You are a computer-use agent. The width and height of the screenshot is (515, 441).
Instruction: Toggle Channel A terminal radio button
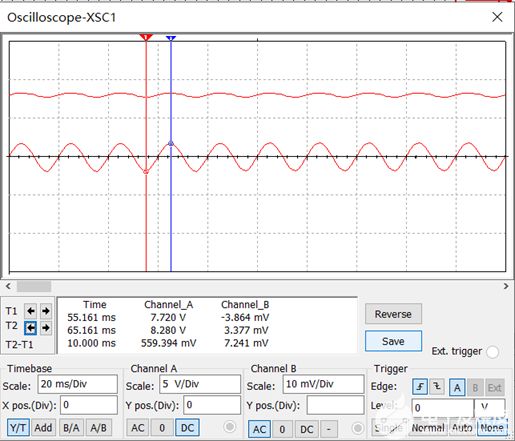tap(230, 427)
